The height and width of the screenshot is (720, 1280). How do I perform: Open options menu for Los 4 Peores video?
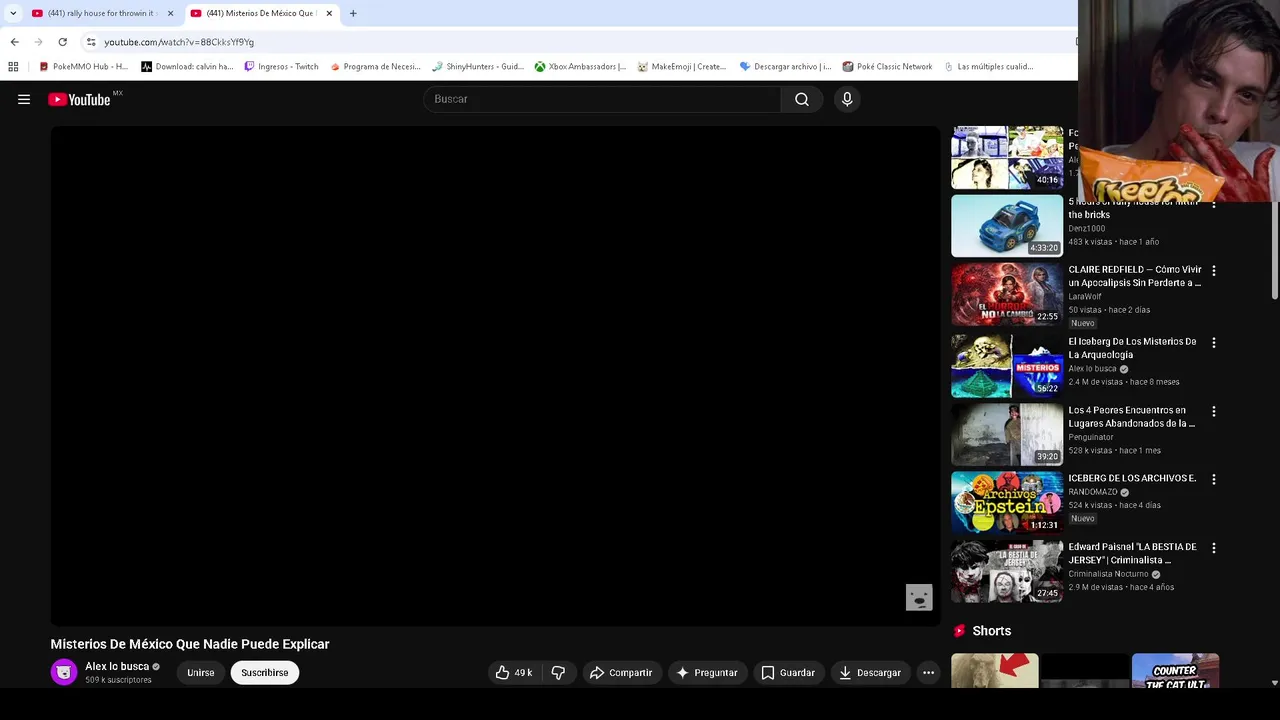pyautogui.click(x=1214, y=411)
